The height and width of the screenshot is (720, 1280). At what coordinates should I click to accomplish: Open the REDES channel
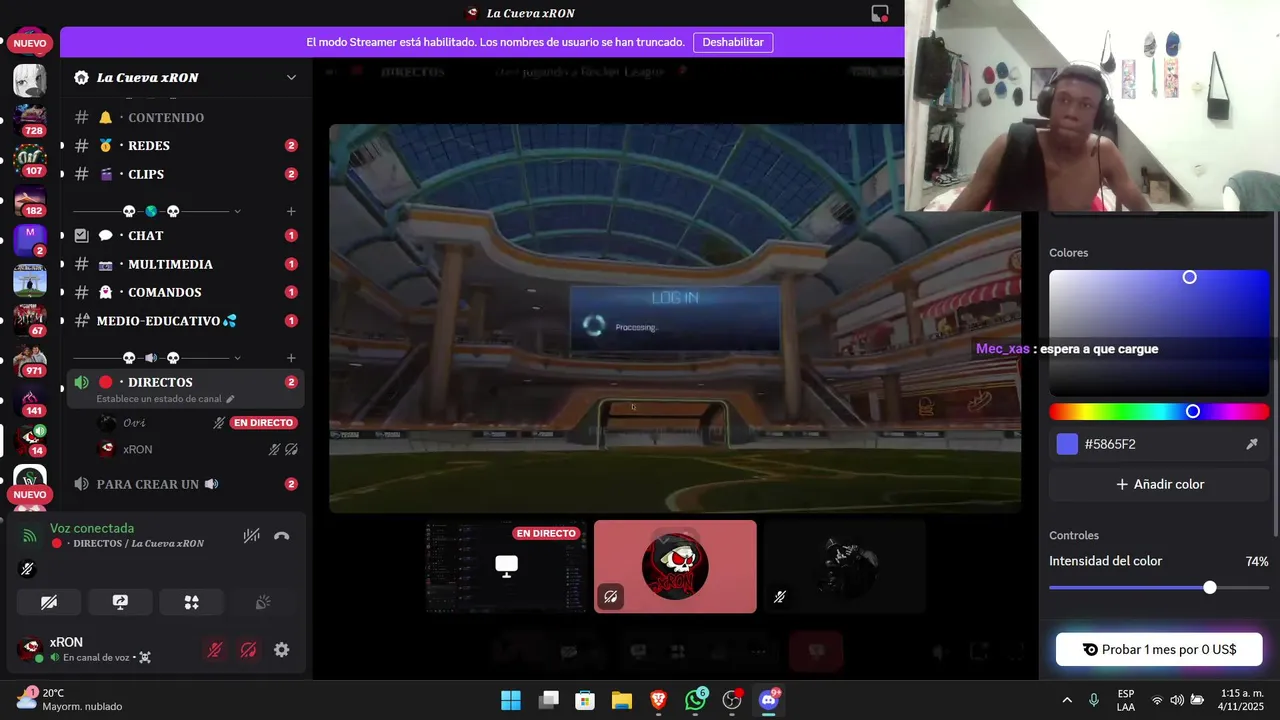click(185, 145)
